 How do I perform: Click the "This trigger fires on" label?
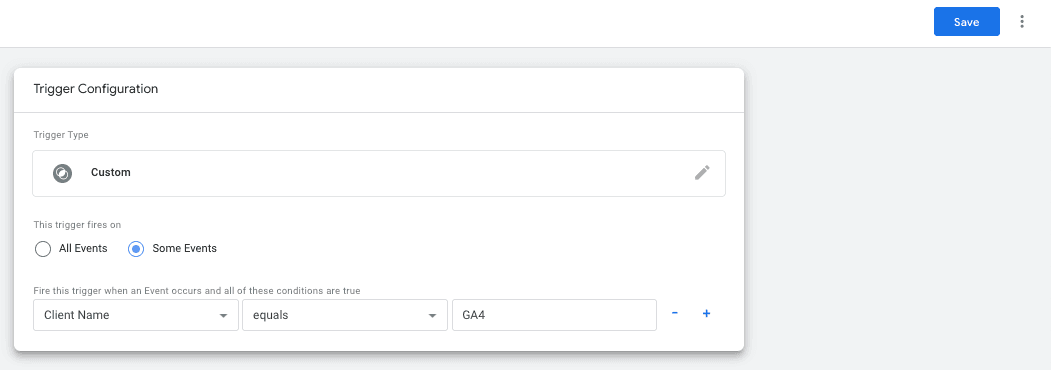(x=77, y=225)
